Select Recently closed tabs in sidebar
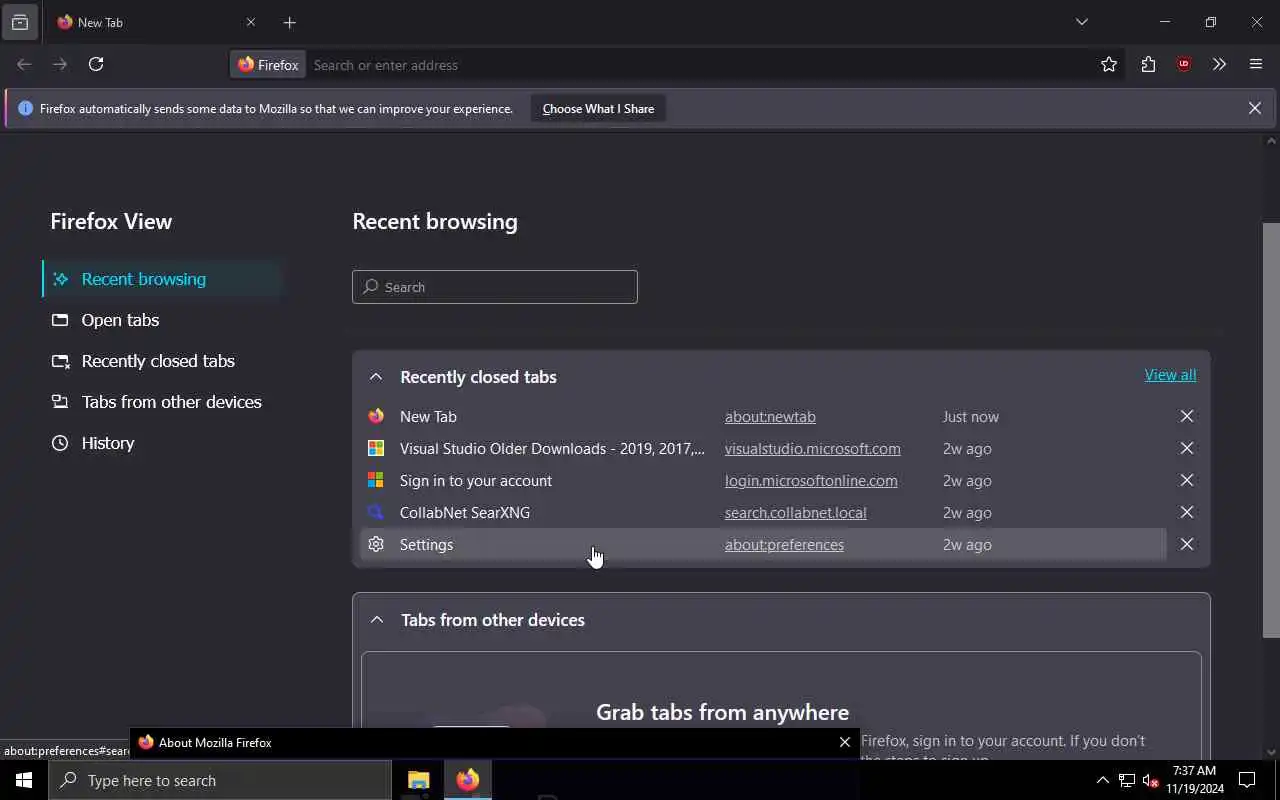 (x=163, y=361)
